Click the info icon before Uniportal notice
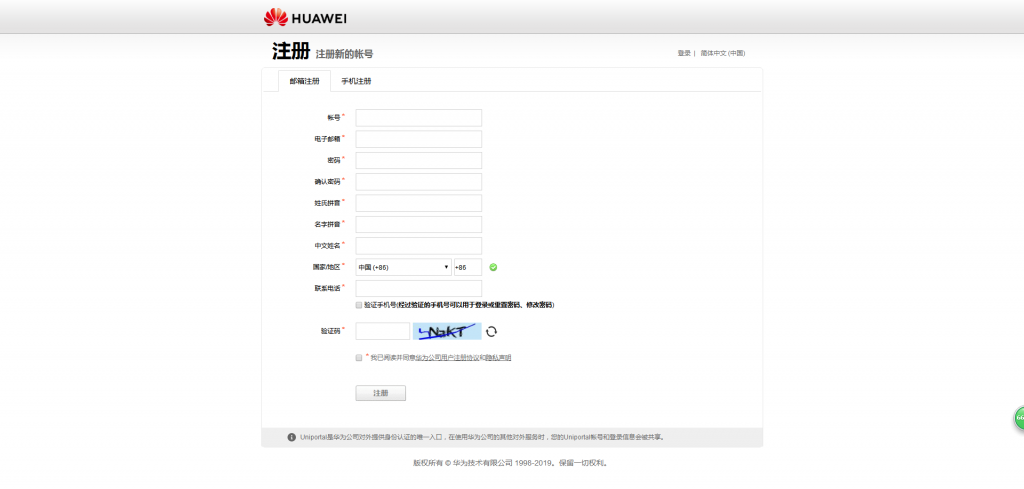1024x489 pixels. coord(291,437)
